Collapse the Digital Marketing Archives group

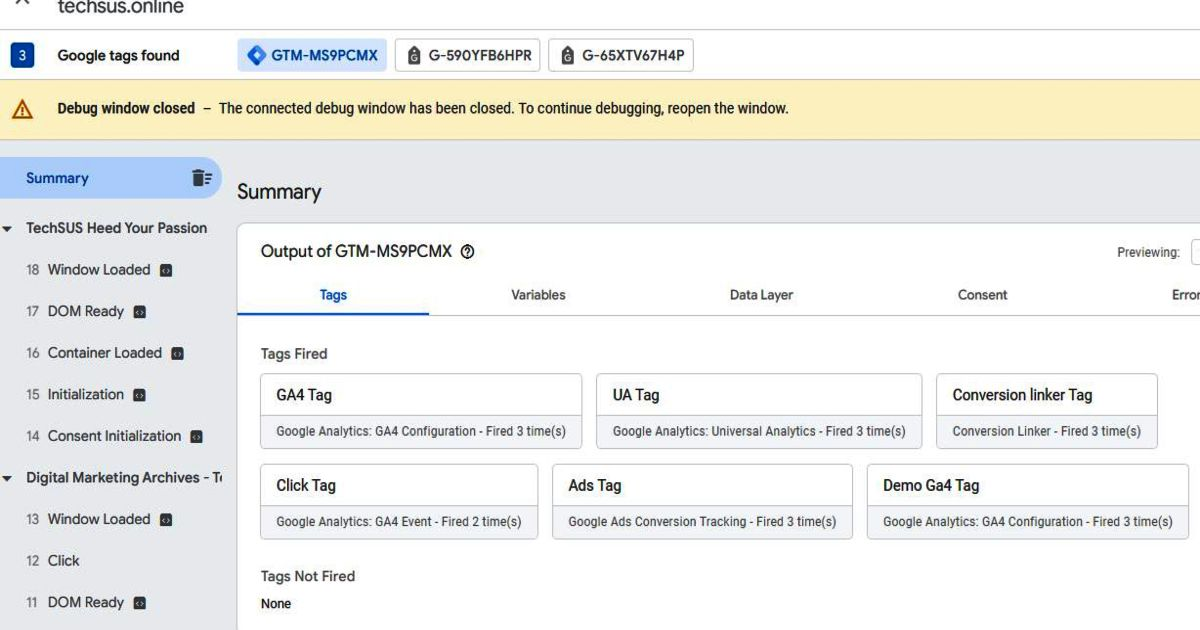[8, 479]
